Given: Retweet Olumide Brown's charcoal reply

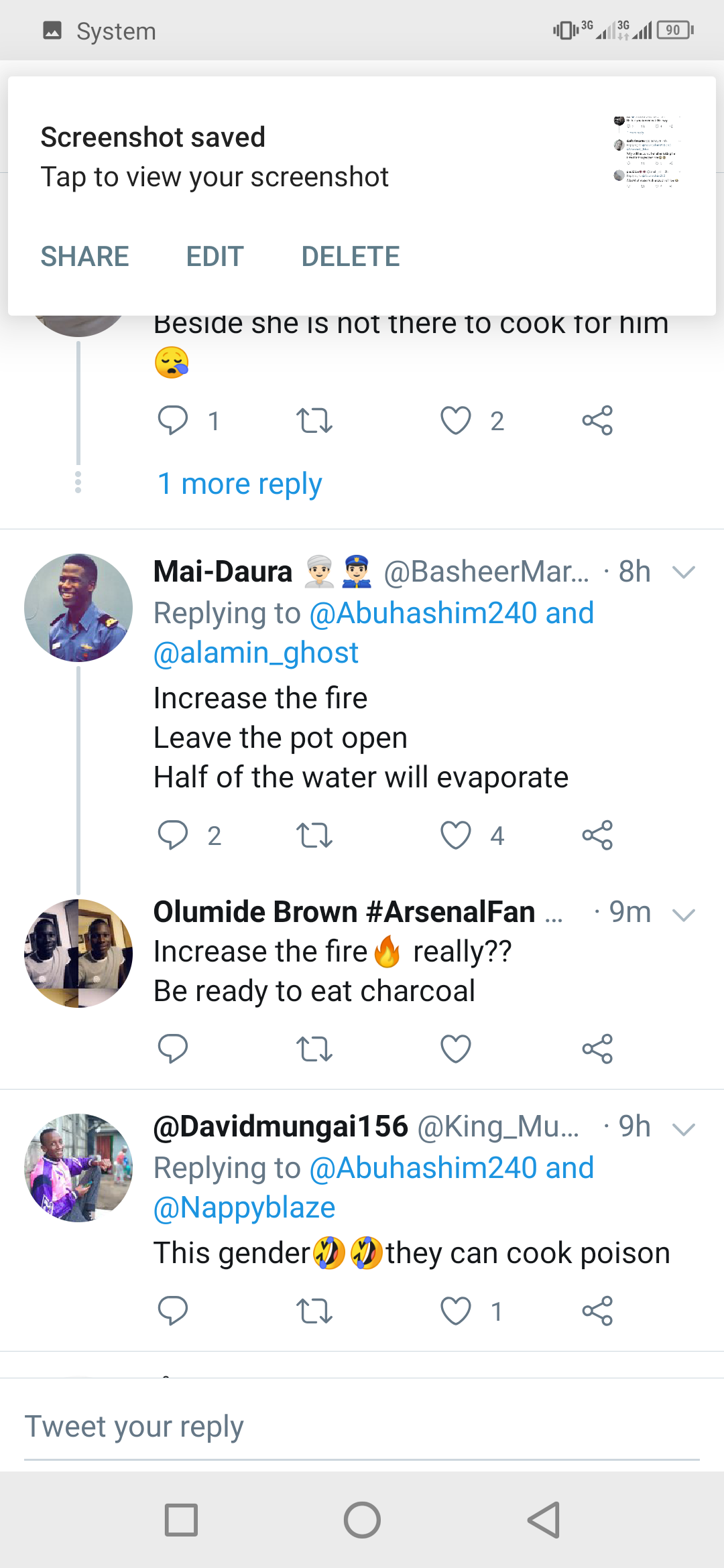Looking at the screenshot, I should (314, 1049).
